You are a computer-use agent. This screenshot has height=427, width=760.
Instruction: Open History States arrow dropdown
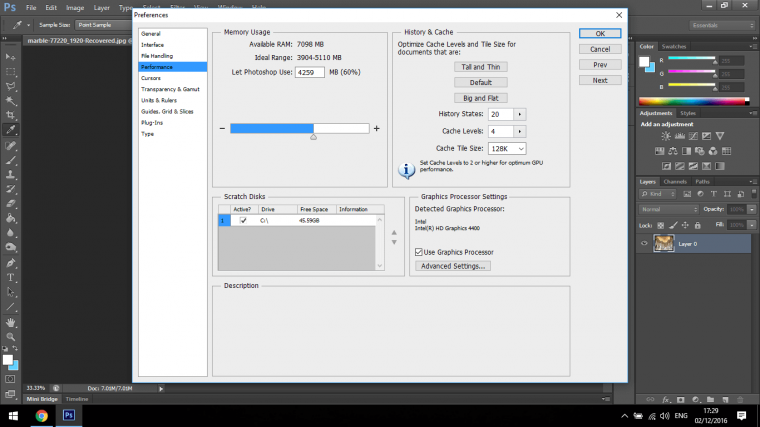point(520,114)
